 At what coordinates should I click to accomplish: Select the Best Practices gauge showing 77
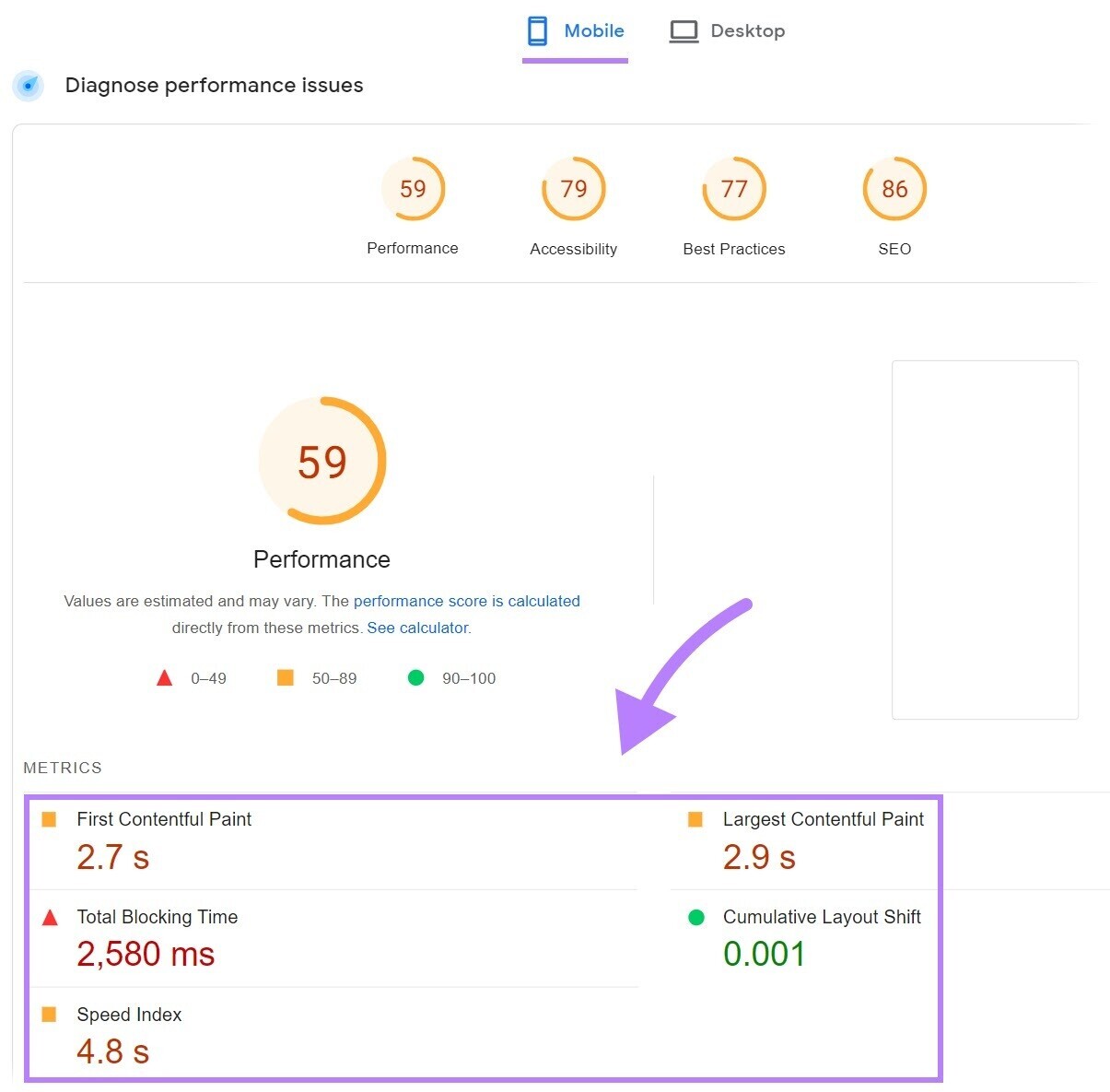pos(733,189)
